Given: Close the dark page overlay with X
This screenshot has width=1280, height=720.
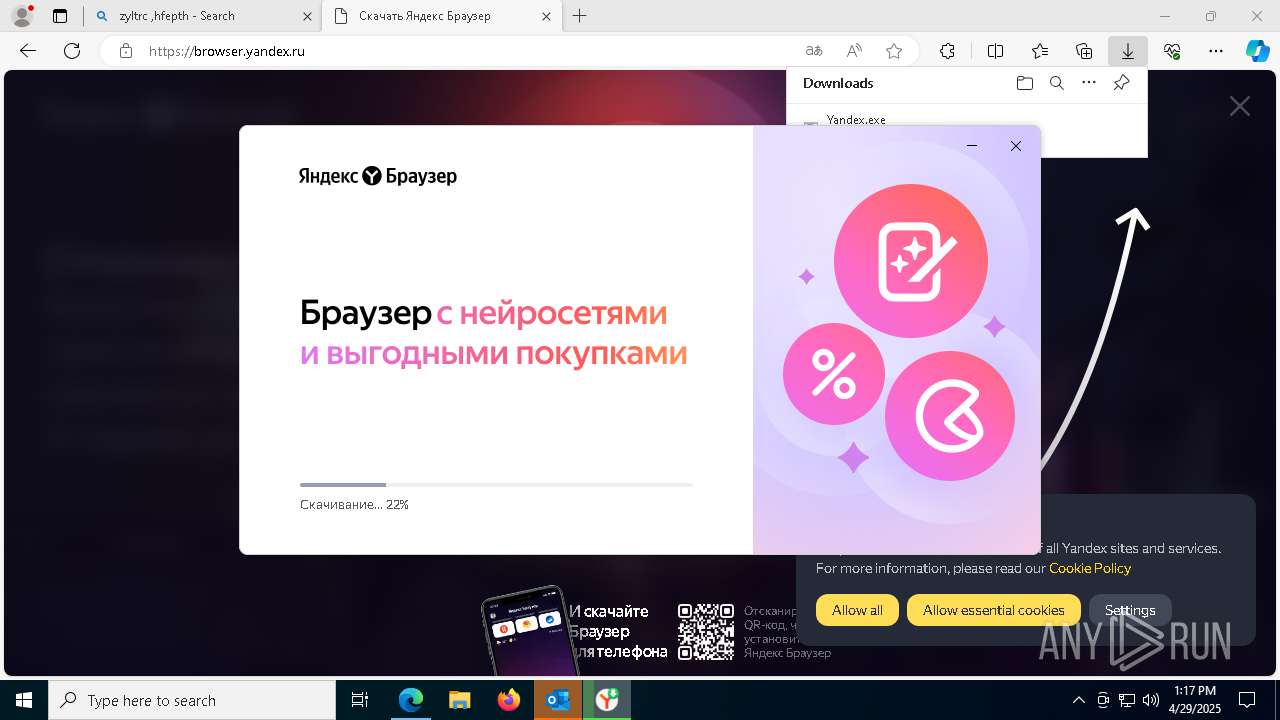Looking at the screenshot, I should click(x=1240, y=106).
